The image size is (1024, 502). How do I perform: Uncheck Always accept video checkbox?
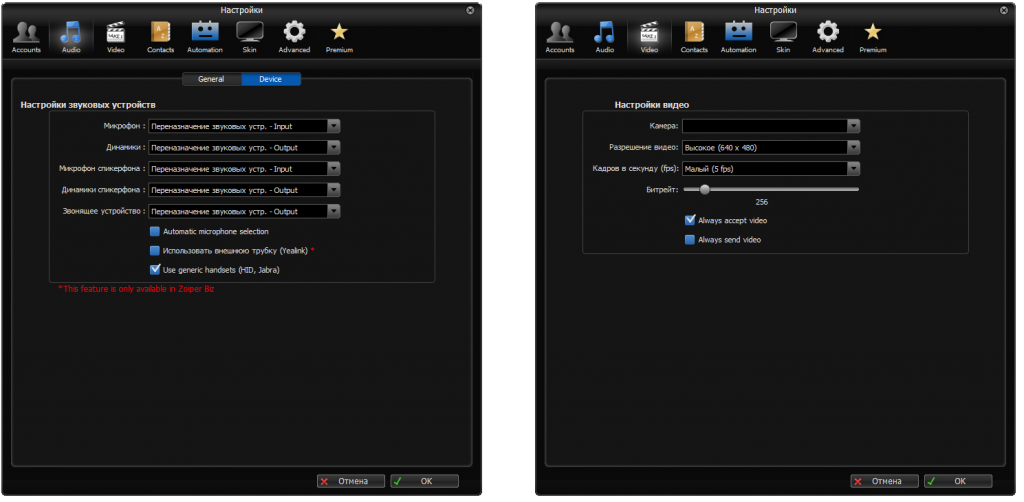pyautogui.click(x=690, y=220)
